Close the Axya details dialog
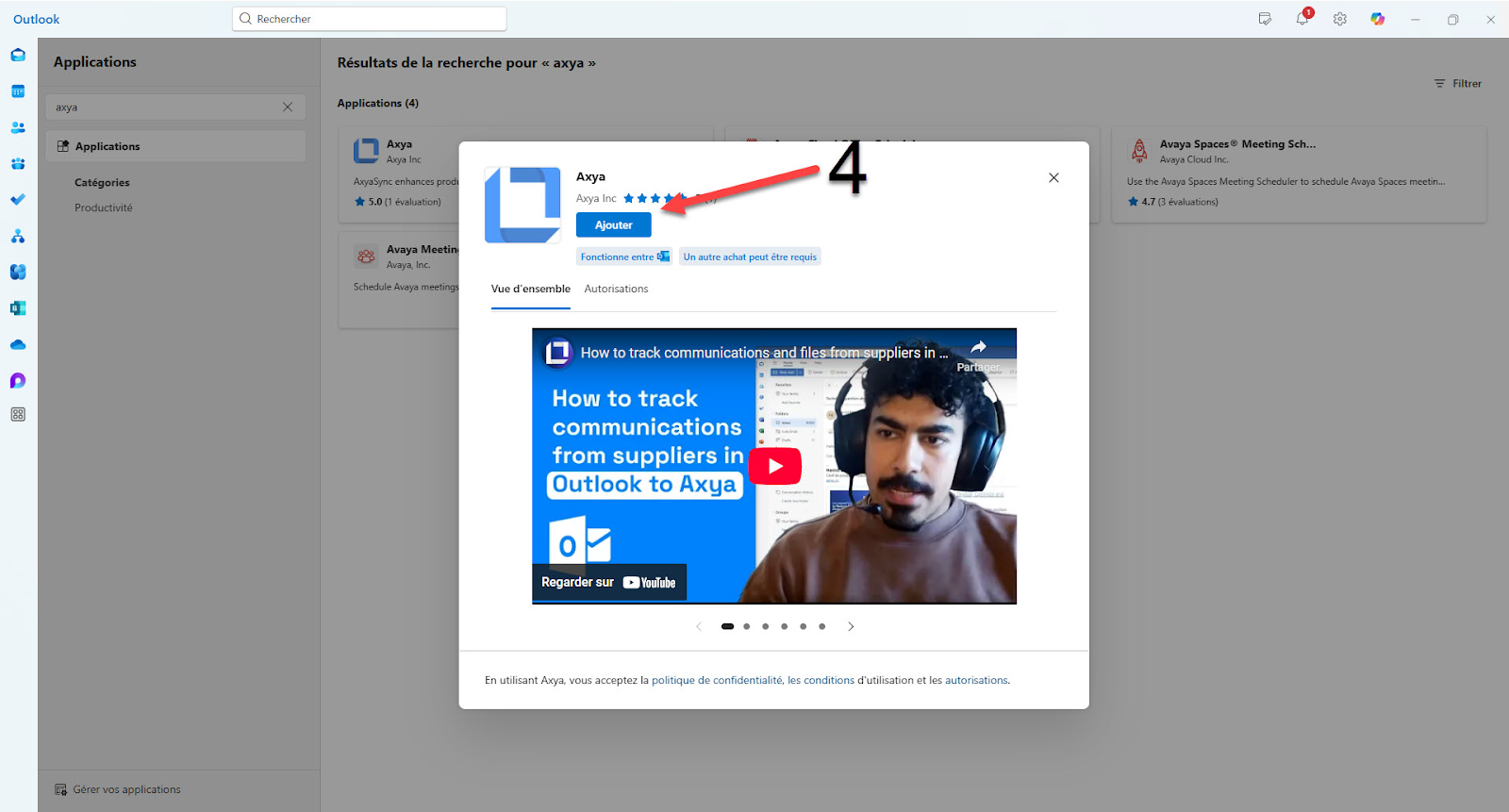 [1053, 177]
